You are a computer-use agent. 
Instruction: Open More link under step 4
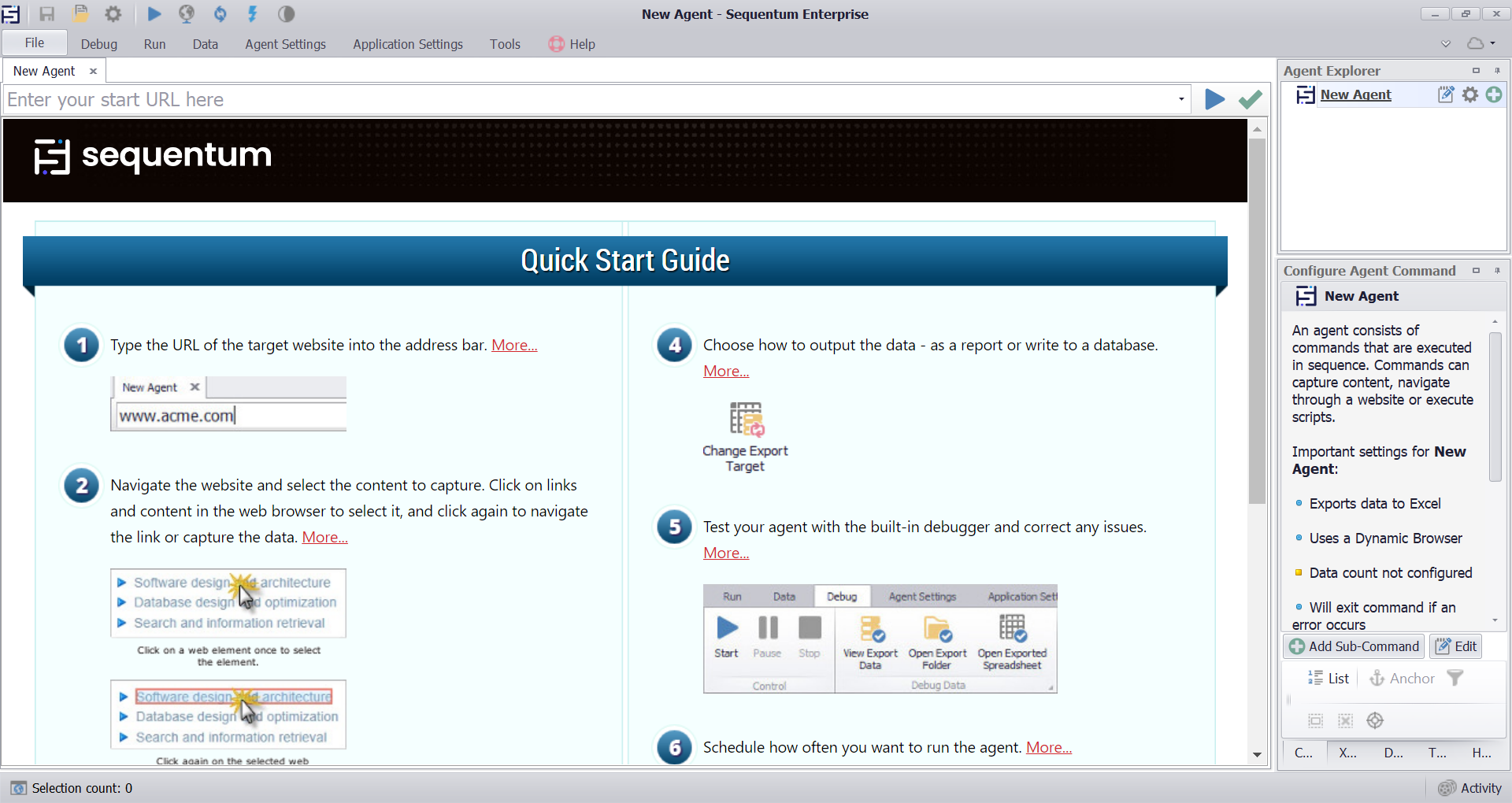(726, 371)
